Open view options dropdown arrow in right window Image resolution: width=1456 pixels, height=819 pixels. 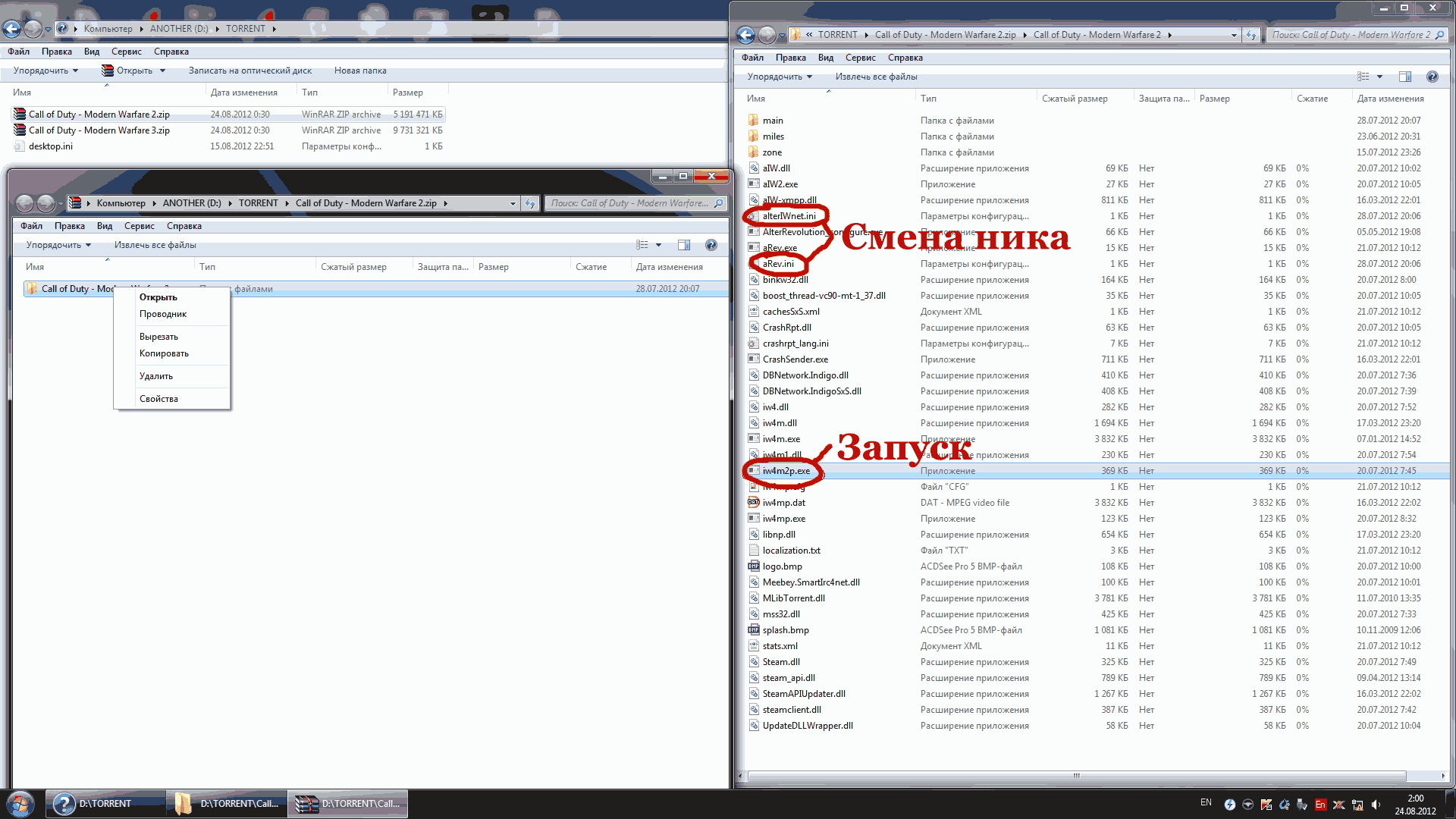[x=1379, y=77]
